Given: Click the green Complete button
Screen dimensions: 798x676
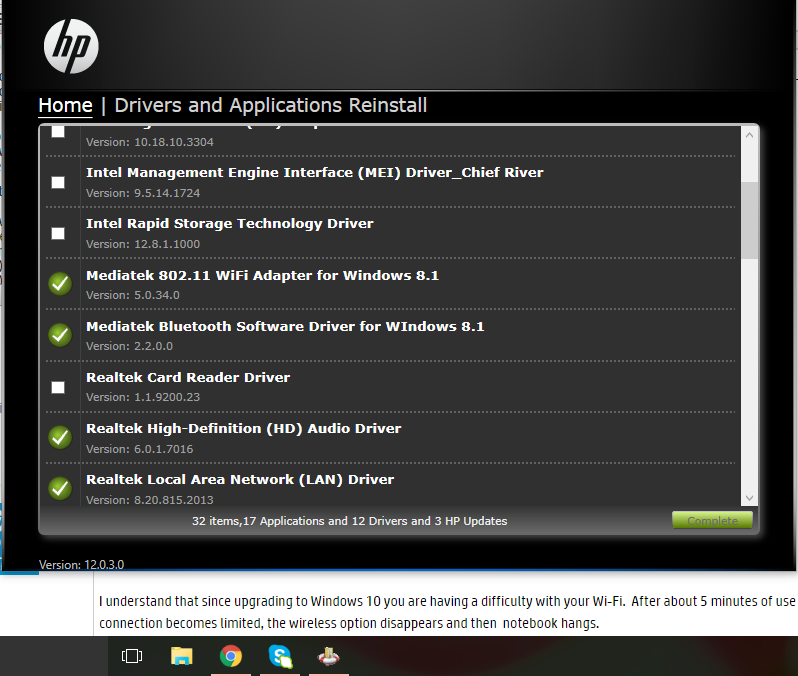Looking at the screenshot, I should coord(712,520).
